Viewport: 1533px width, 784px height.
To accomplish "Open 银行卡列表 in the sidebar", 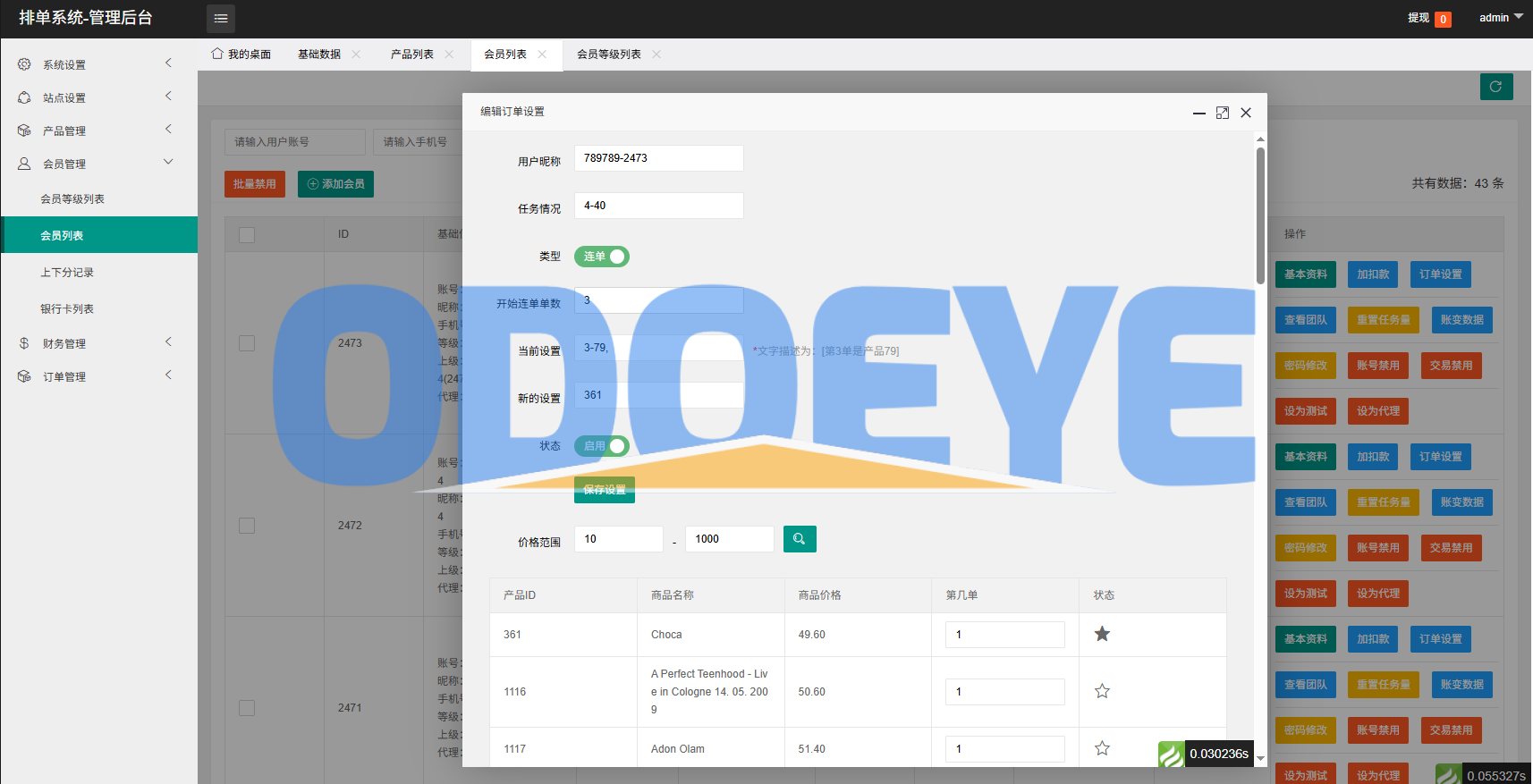I will (67, 309).
